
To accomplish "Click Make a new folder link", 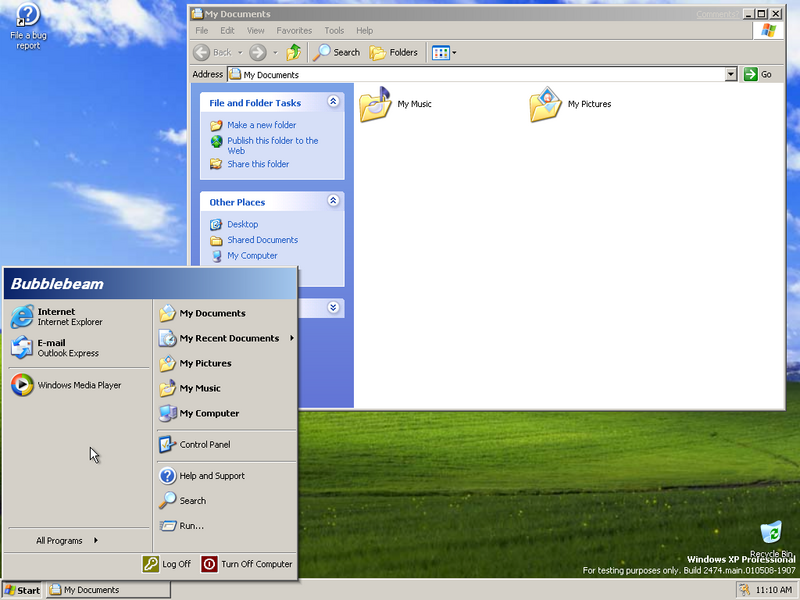I will [261, 125].
